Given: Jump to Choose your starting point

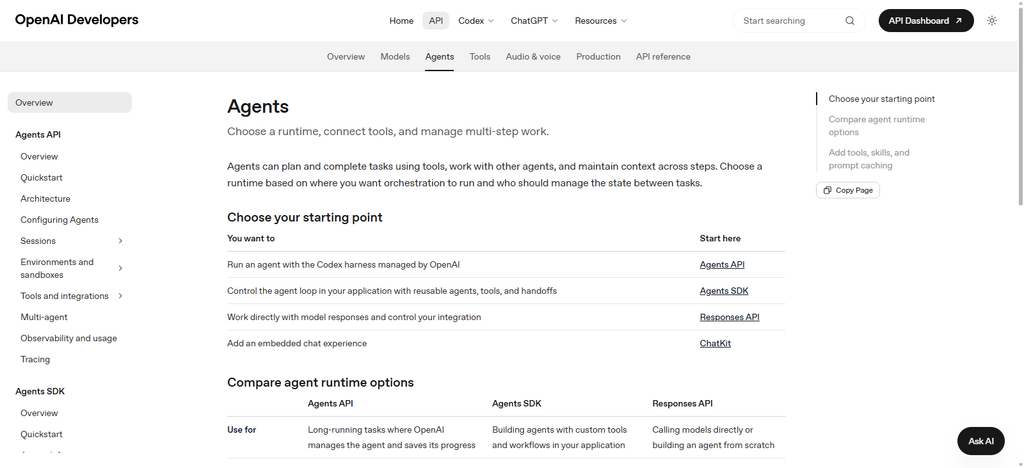Looking at the screenshot, I should point(882,99).
